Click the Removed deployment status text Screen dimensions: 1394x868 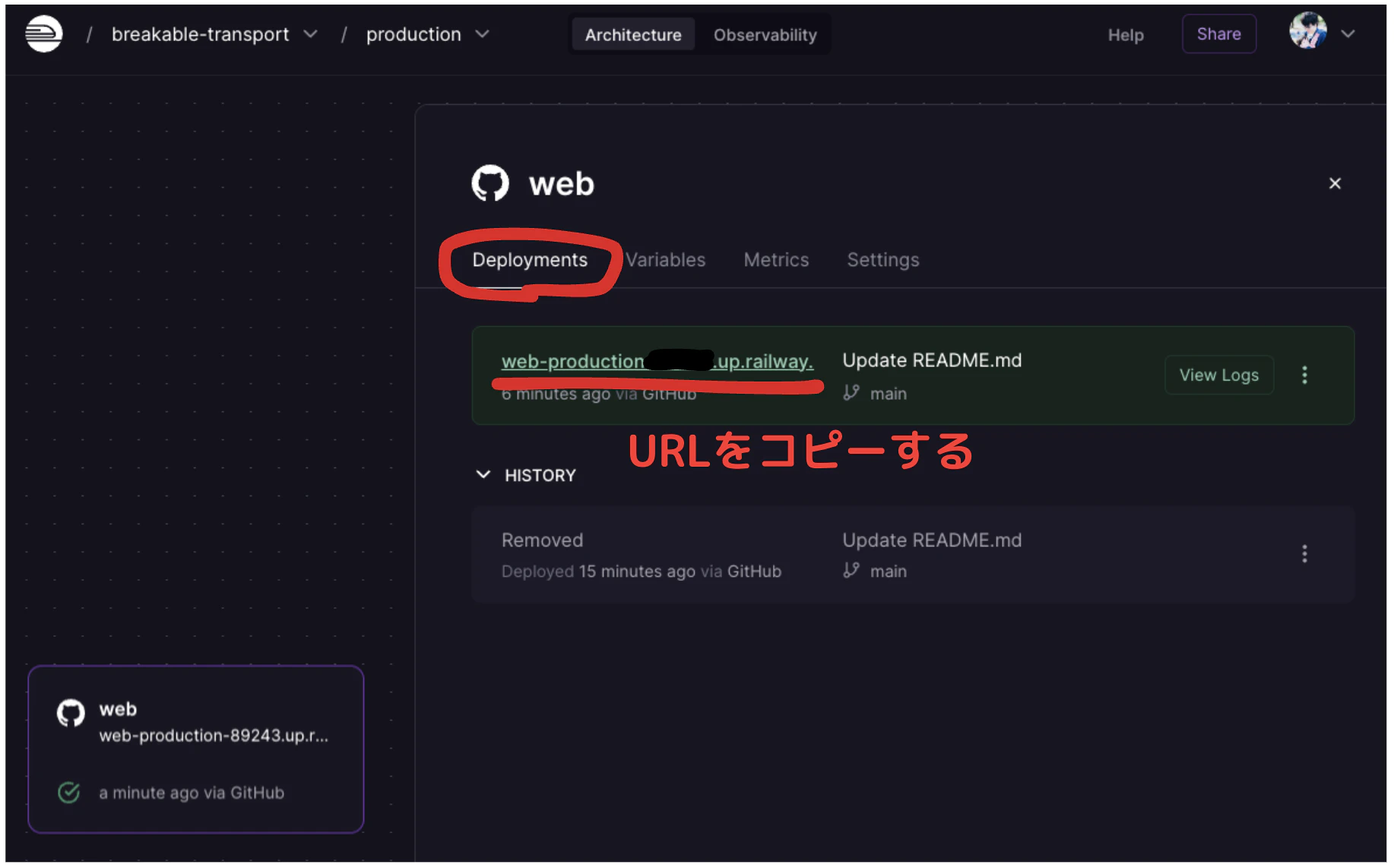542,540
